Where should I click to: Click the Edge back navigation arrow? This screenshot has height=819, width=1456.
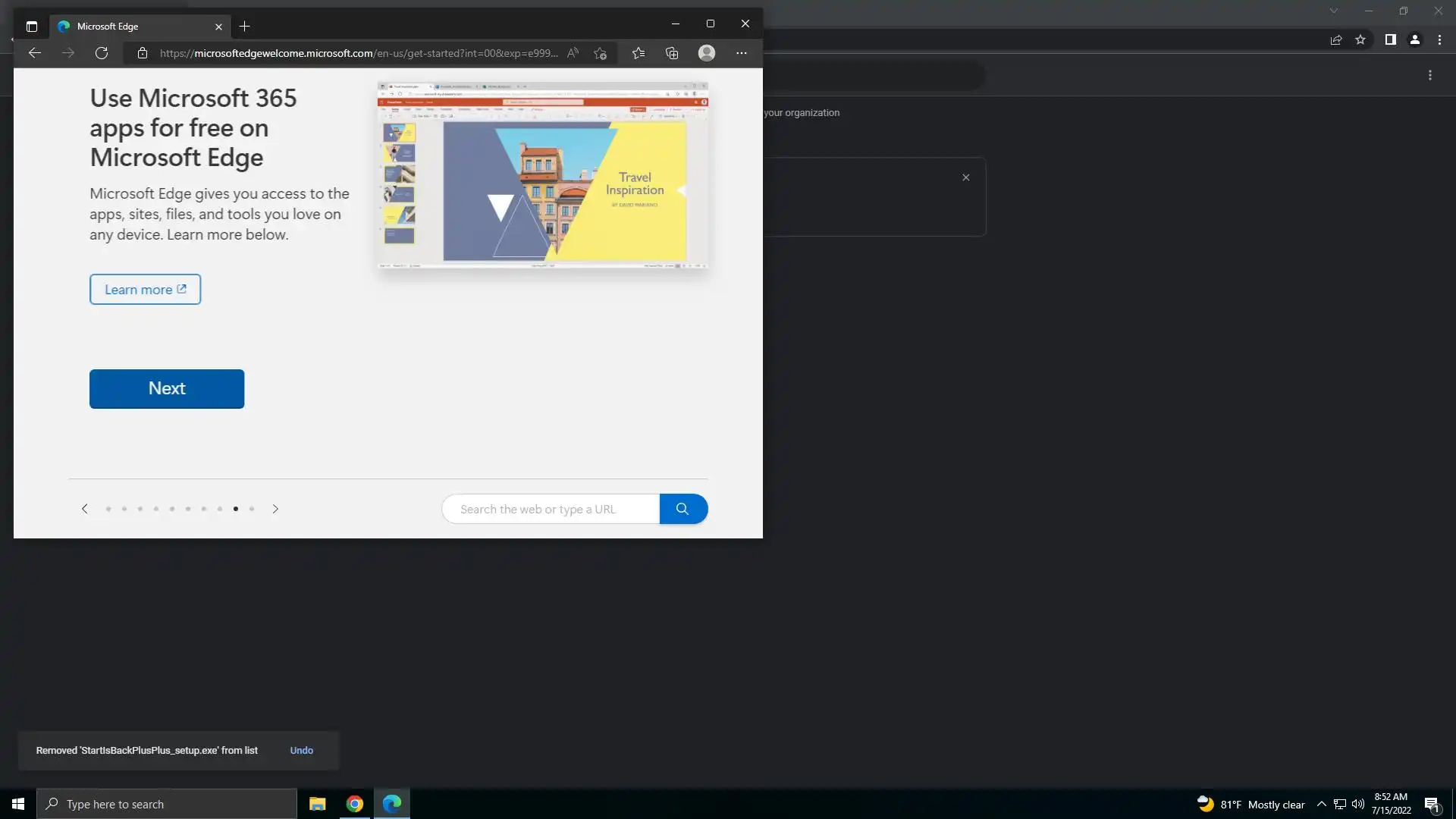35,53
